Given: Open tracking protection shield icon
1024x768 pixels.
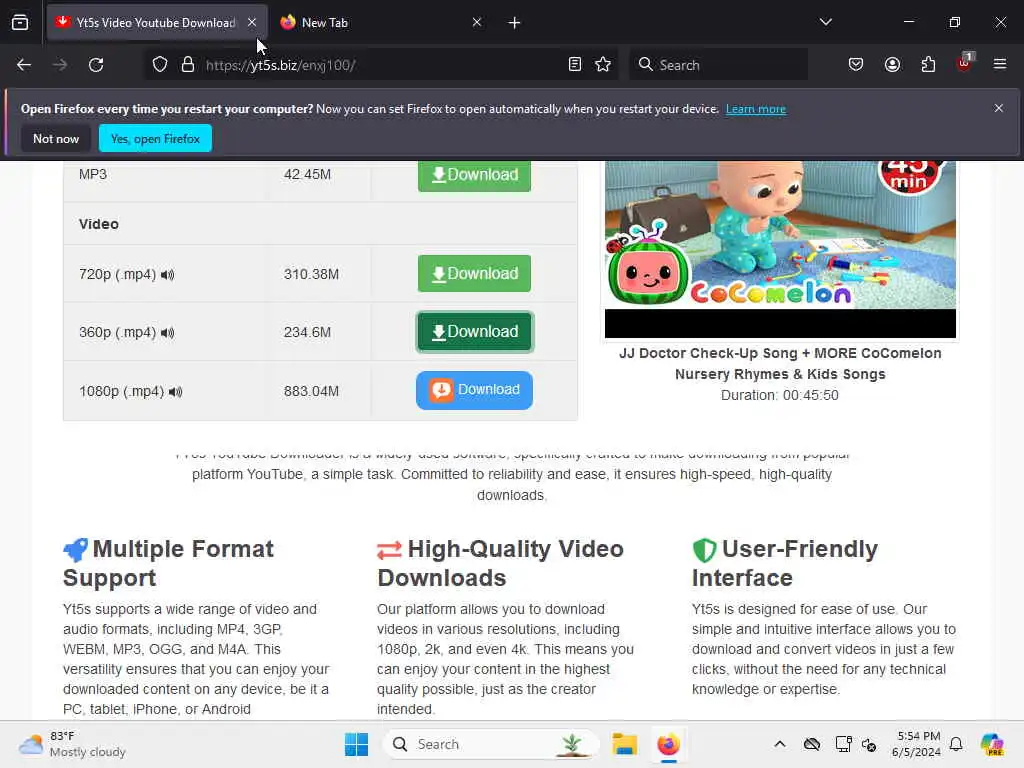Looking at the screenshot, I should click(x=160, y=65).
